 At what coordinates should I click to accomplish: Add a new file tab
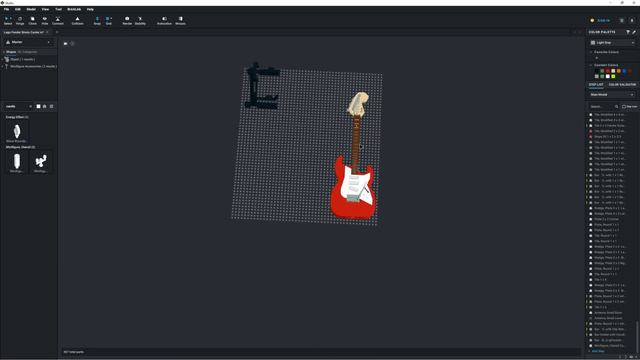click(x=57, y=32)
